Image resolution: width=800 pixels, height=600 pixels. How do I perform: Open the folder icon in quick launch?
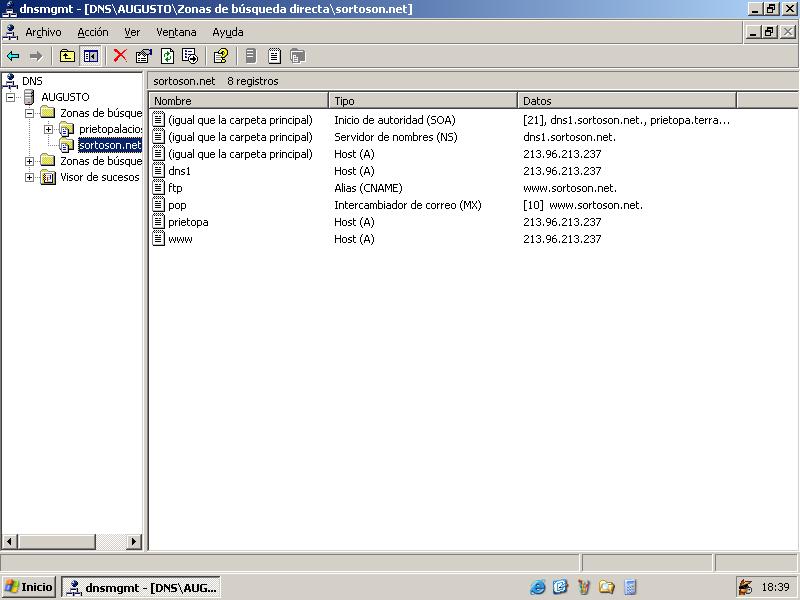coord(607,587)
